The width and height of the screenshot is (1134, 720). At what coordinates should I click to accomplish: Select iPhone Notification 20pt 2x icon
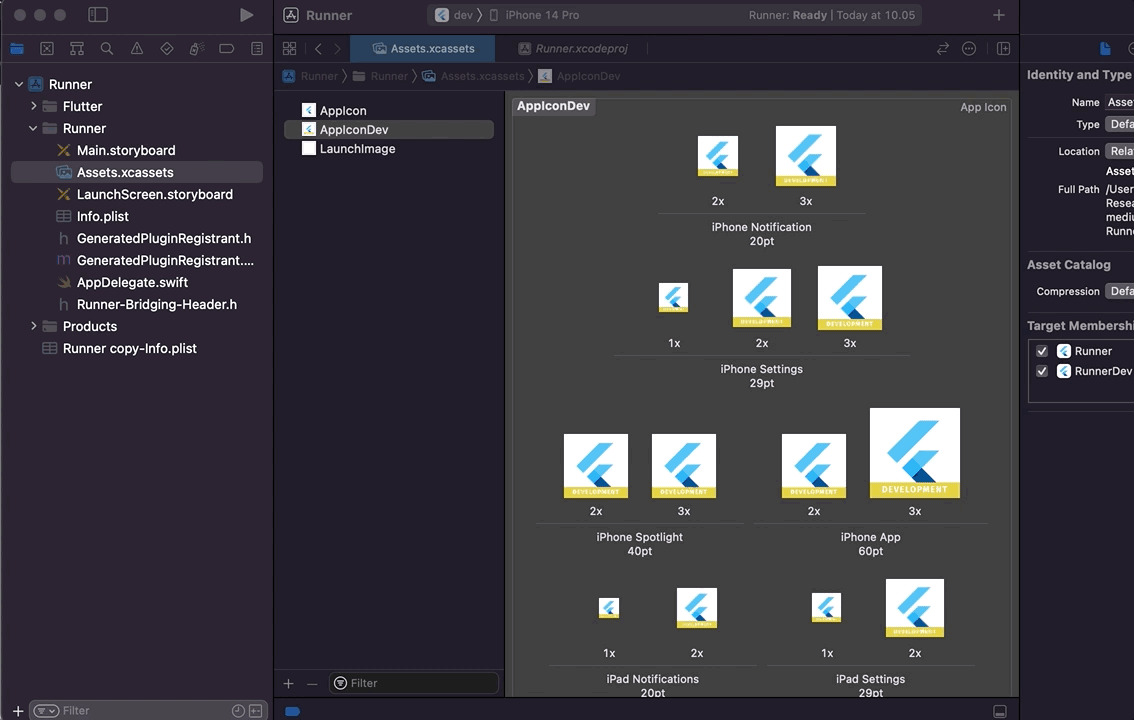tap(717, 155)
